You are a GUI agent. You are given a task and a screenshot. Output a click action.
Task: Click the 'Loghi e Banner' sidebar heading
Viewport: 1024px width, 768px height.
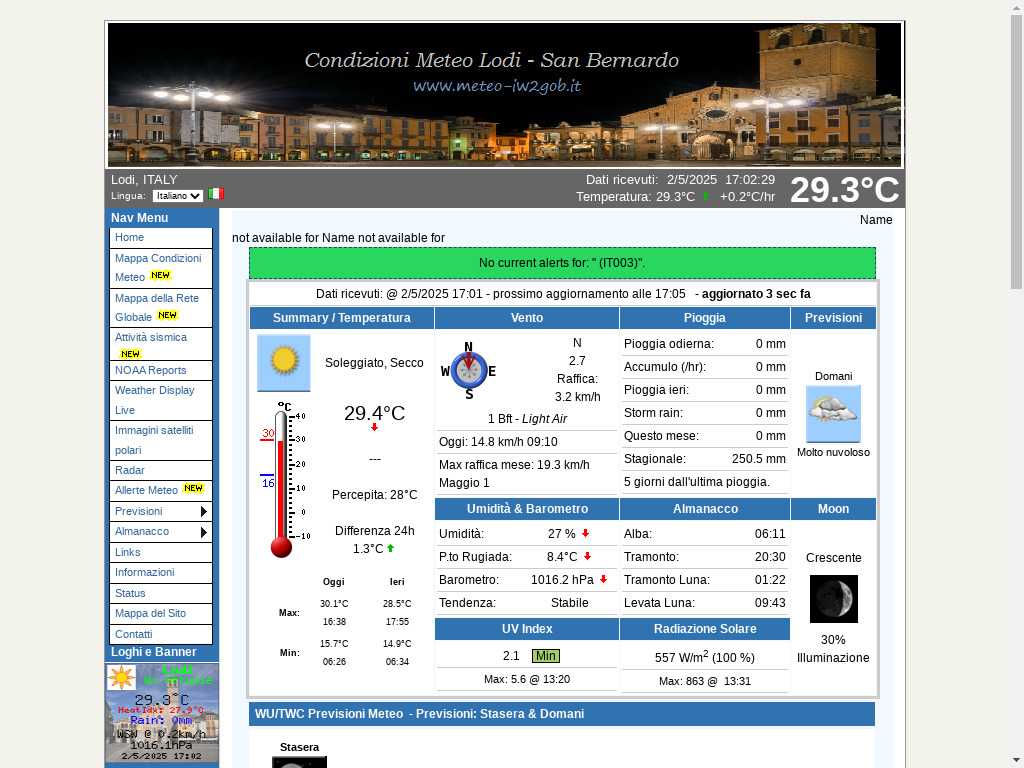click(153, 652)
